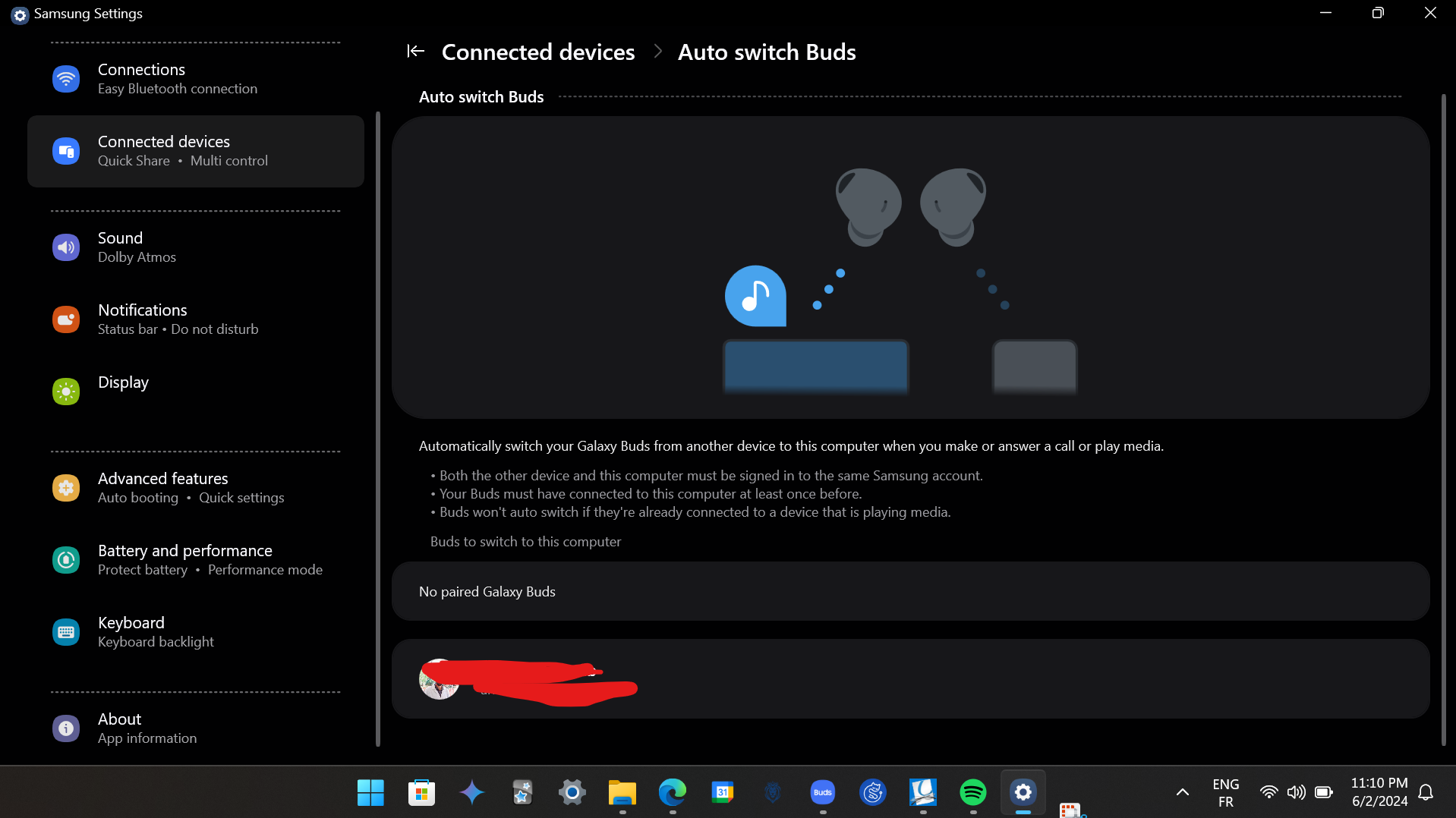This screenshot has height=818, width=1456.
Task: Click the Advanced features gear icon
Action: click(x=66, y=488)
